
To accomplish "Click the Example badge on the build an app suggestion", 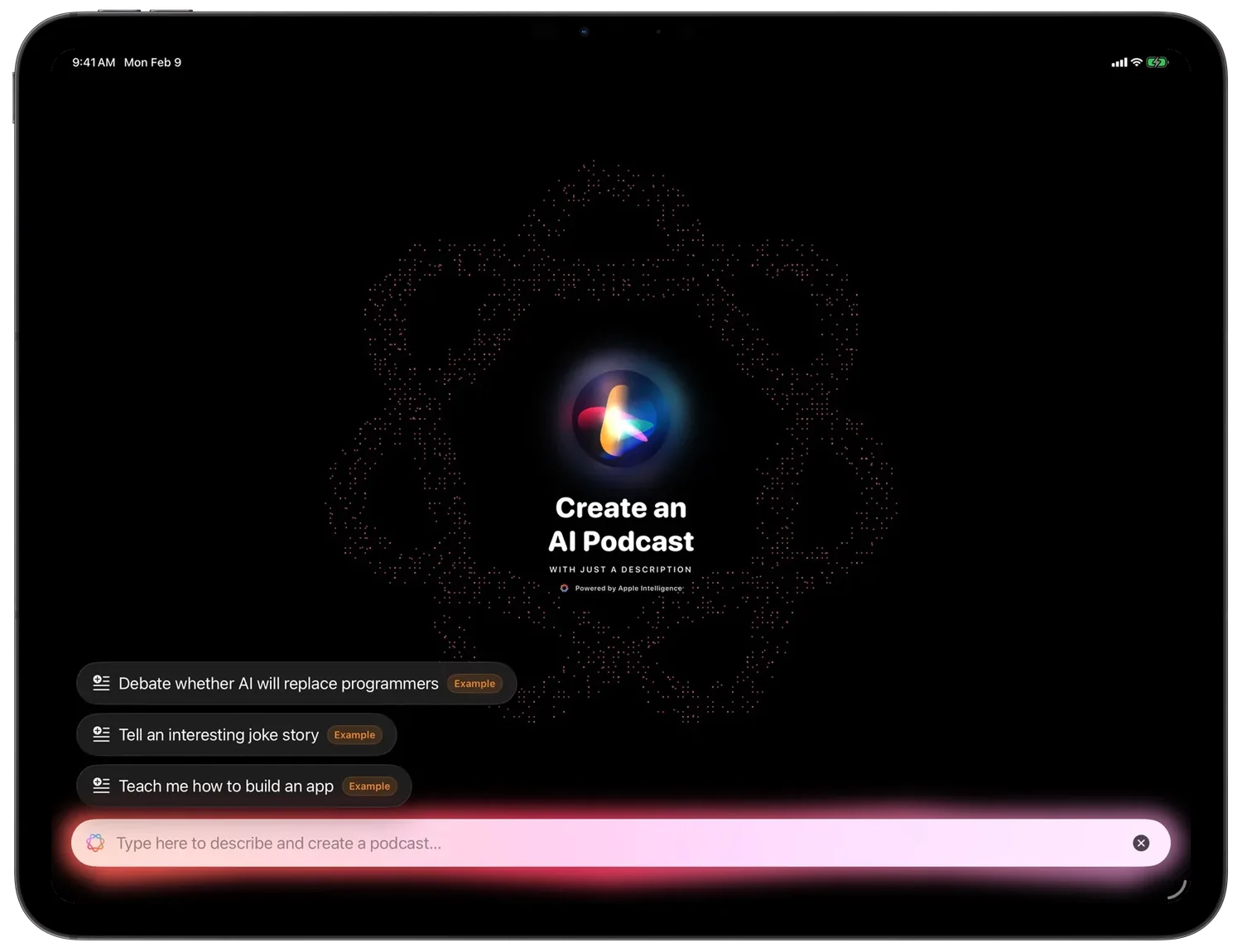I will tap(369, 786).
